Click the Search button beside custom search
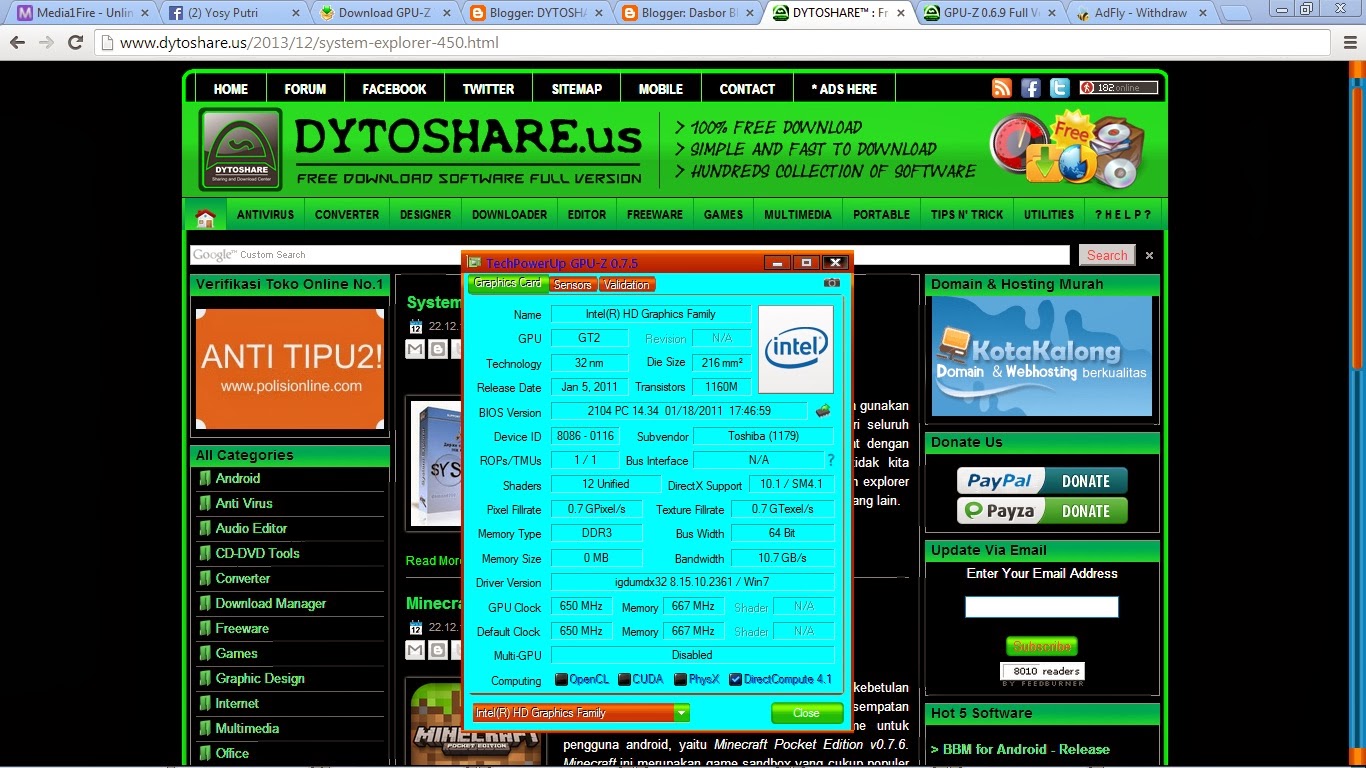This screenshot has height=768, width=1366. pyautogui.click(x=1107, y=255)
